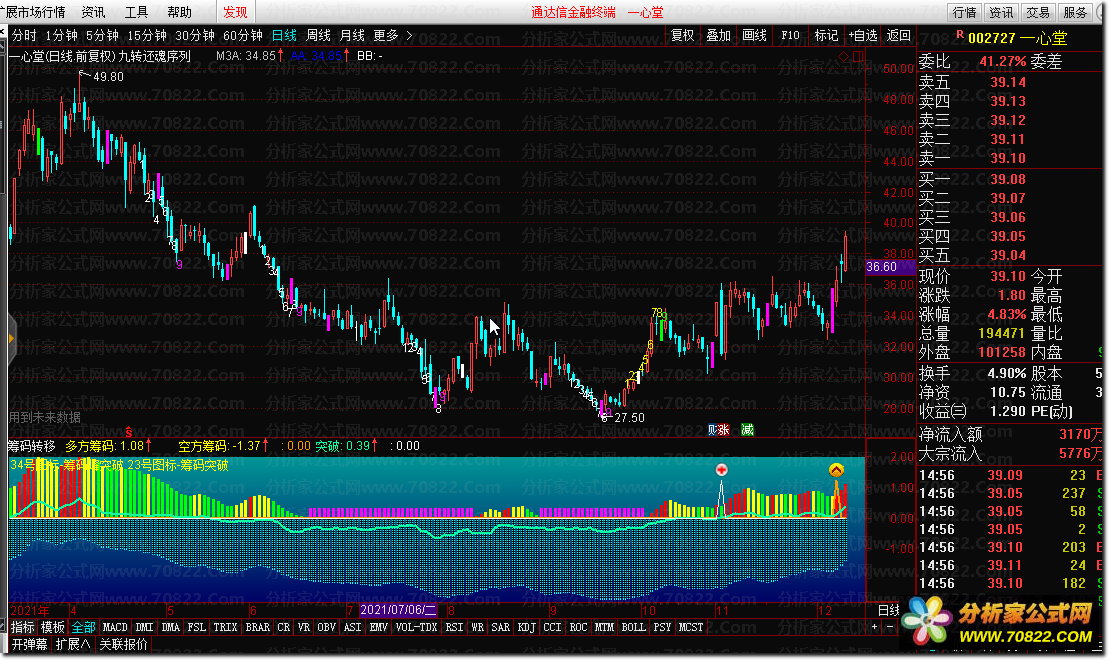Screen dimensions: 1111x661
Task: Select 30分钟 period
Action: [195, 35]
